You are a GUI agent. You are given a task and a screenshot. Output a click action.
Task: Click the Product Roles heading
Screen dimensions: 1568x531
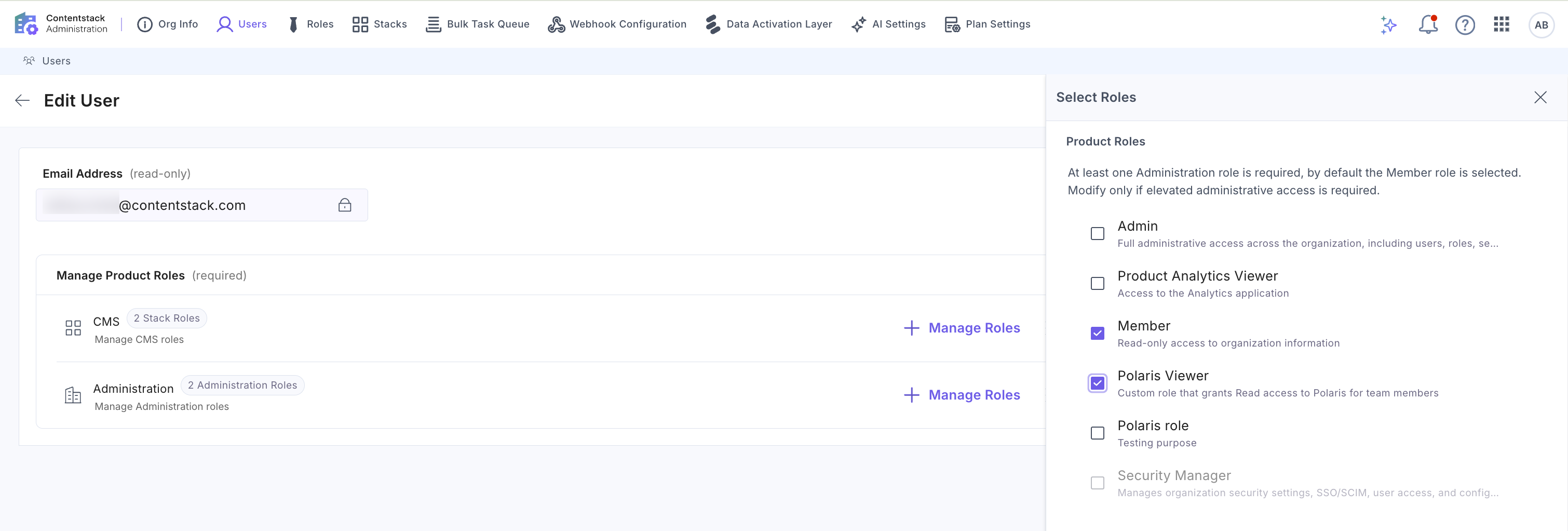point(1105,141)
